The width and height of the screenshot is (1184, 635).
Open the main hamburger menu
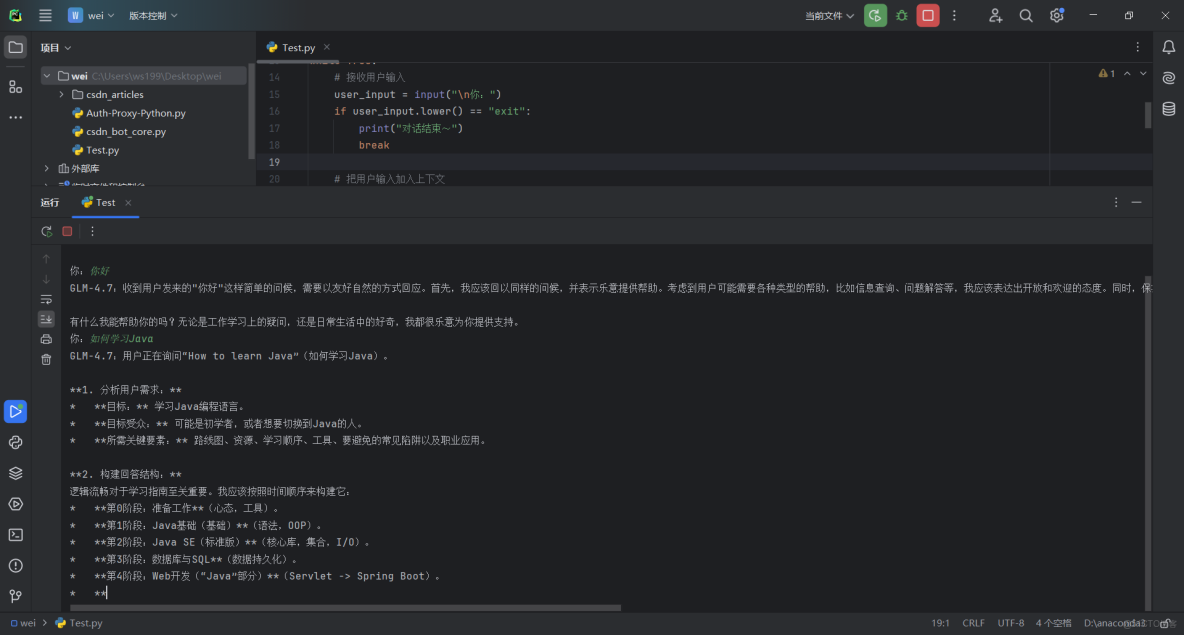(x=44, y=15)
